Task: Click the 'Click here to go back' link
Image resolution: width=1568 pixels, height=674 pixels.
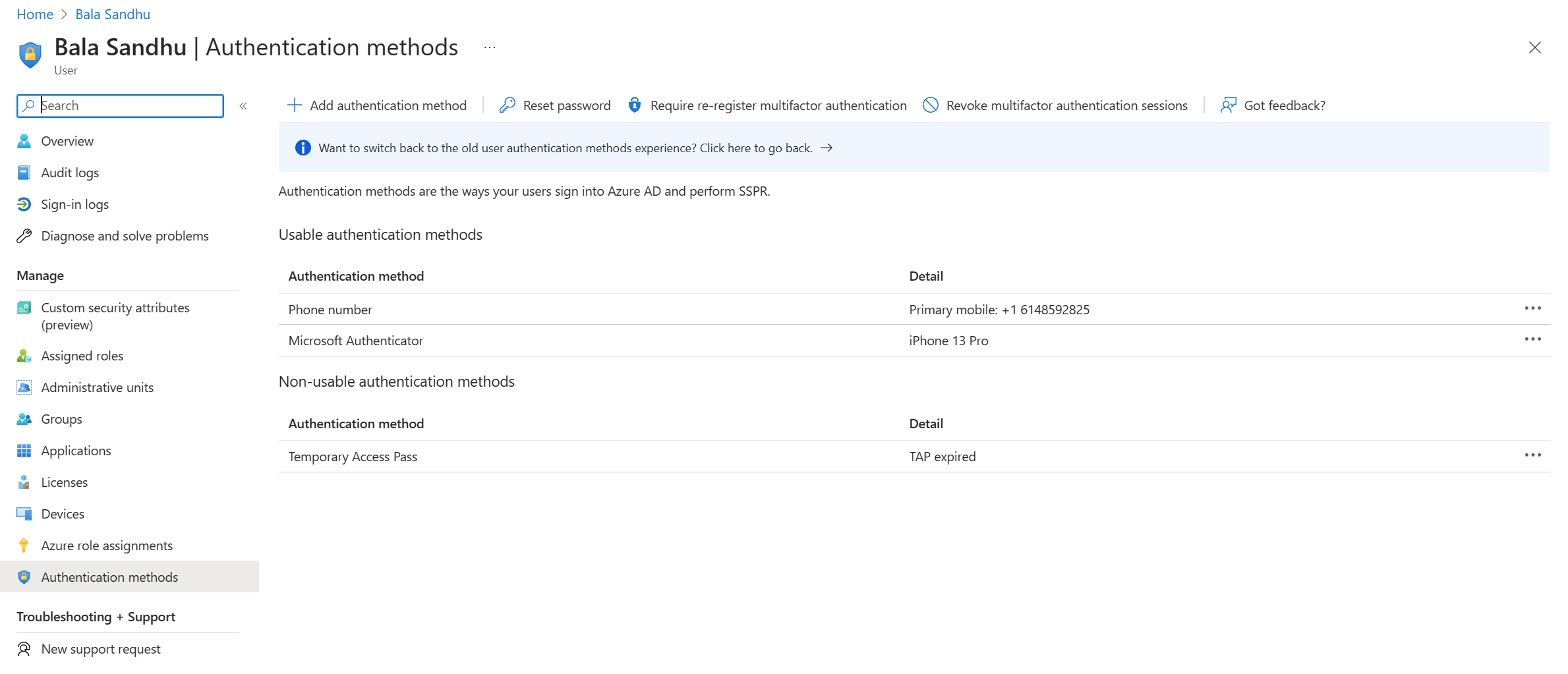Action: tap(755, 148)
